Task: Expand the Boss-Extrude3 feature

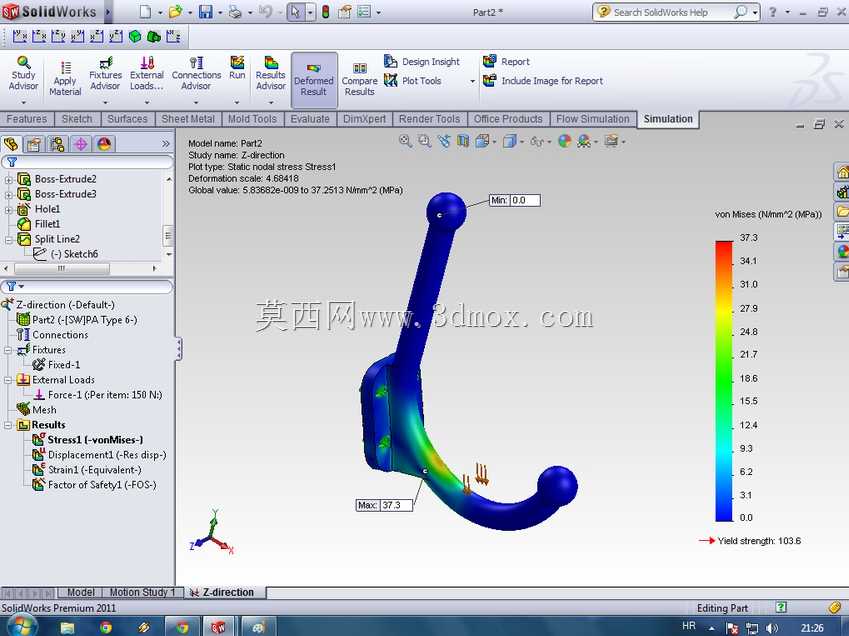Action: click(8, 194)
